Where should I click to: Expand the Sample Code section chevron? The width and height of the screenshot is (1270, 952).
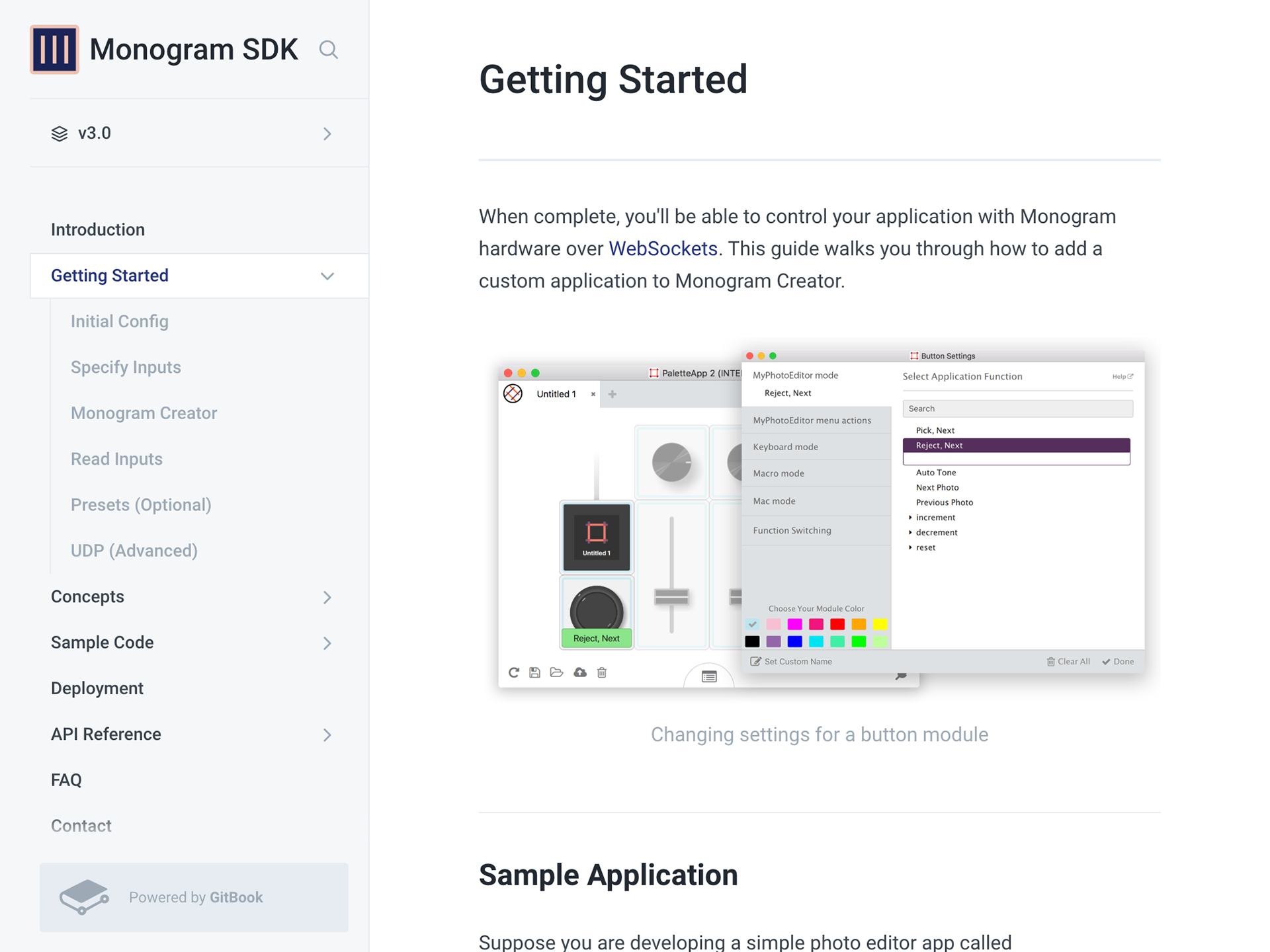[327, 643]
